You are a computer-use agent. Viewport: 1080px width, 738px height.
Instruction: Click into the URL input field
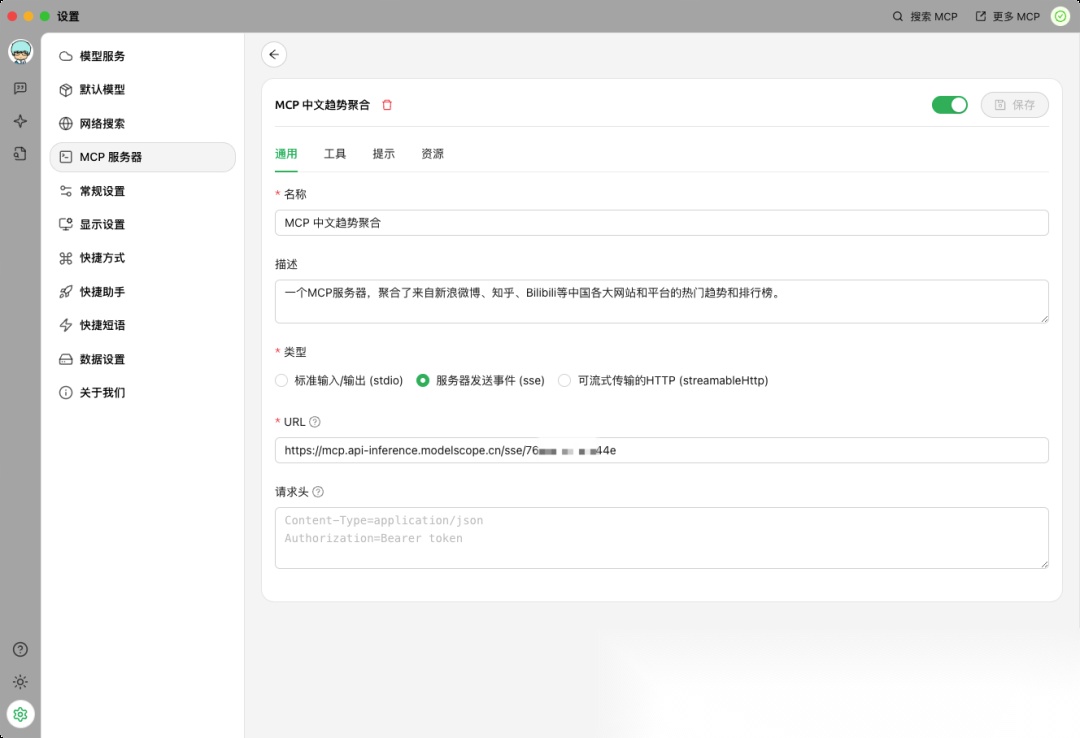[661, 450]
